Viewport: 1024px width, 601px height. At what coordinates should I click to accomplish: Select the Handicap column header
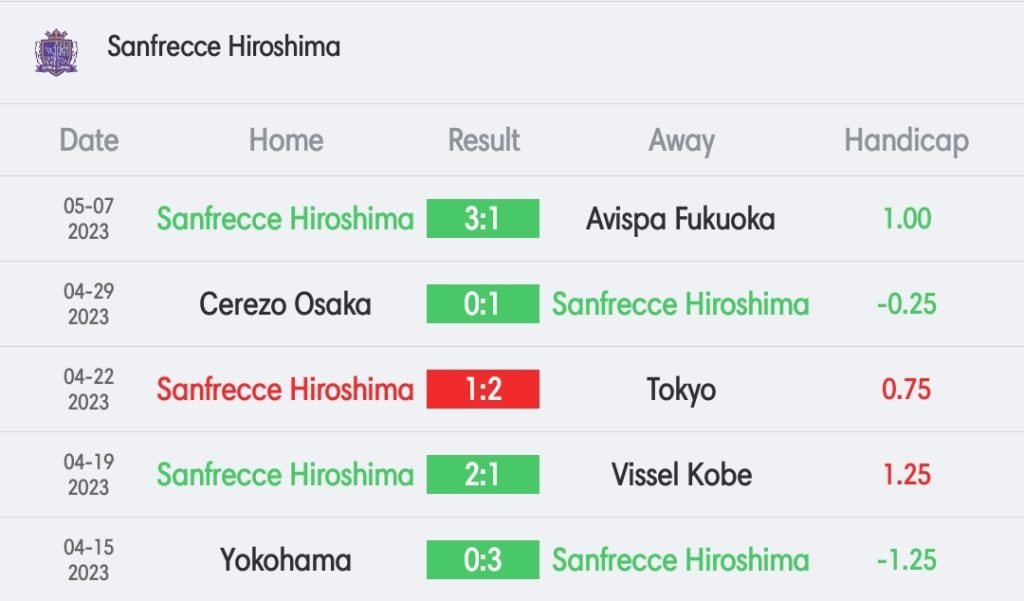click(x=906, y=142)
